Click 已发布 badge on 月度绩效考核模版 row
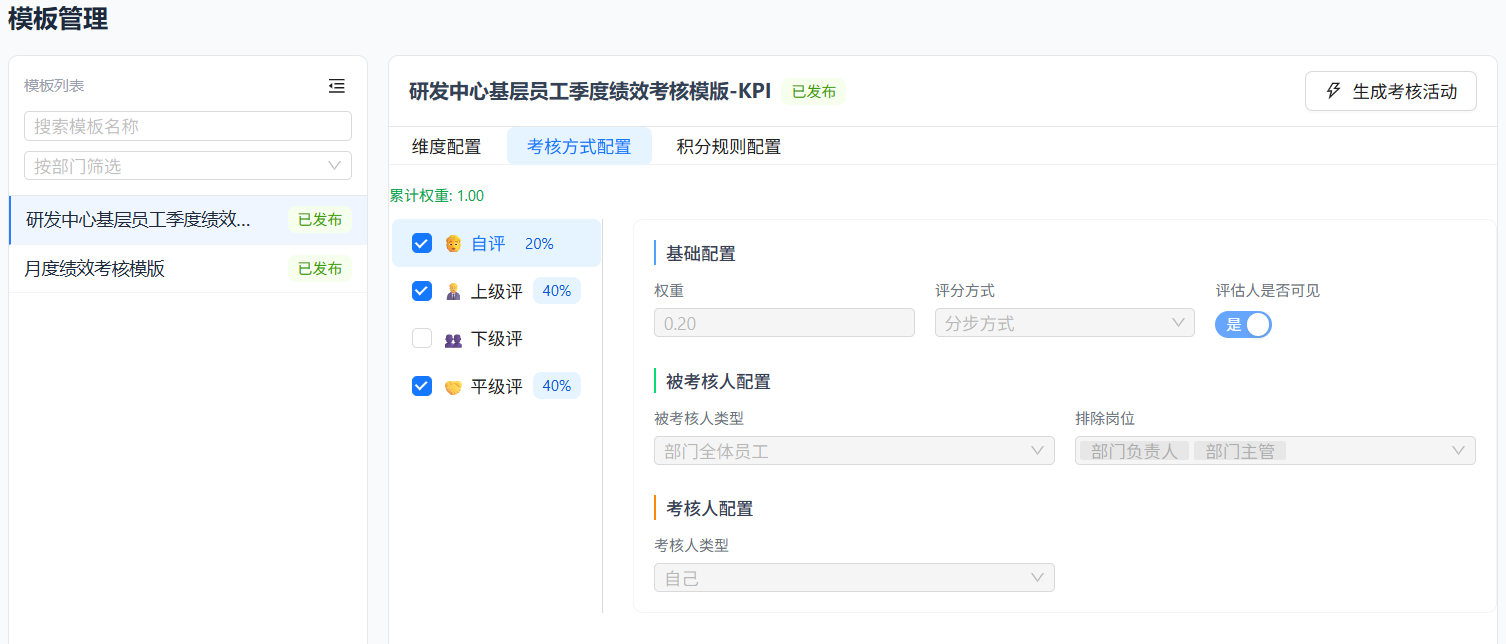Screen dimensions: 1506x644 pyautogui.click(x=320, y=268)
